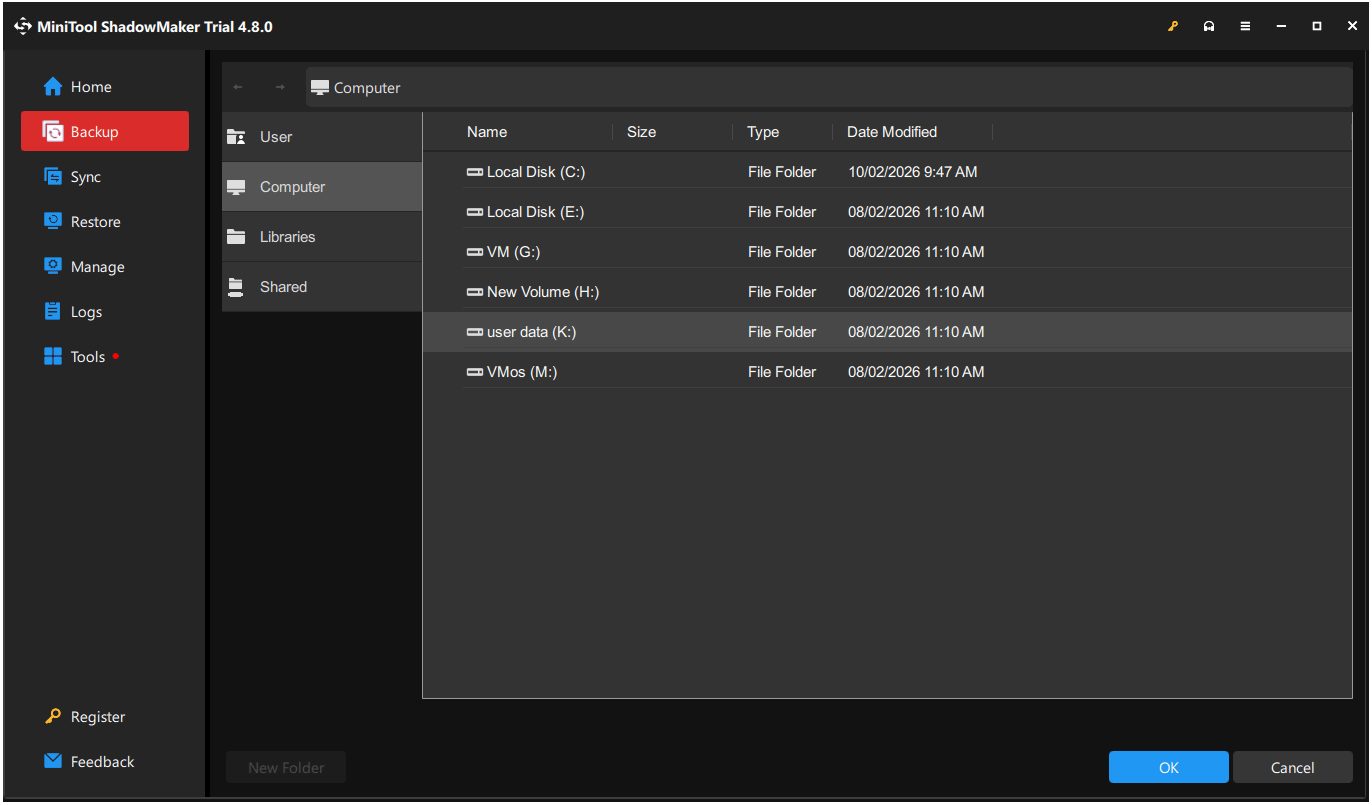The width and height of the screenshot is (1372, 805).
Task: View the Logs panel
Action: pos(88,311)
